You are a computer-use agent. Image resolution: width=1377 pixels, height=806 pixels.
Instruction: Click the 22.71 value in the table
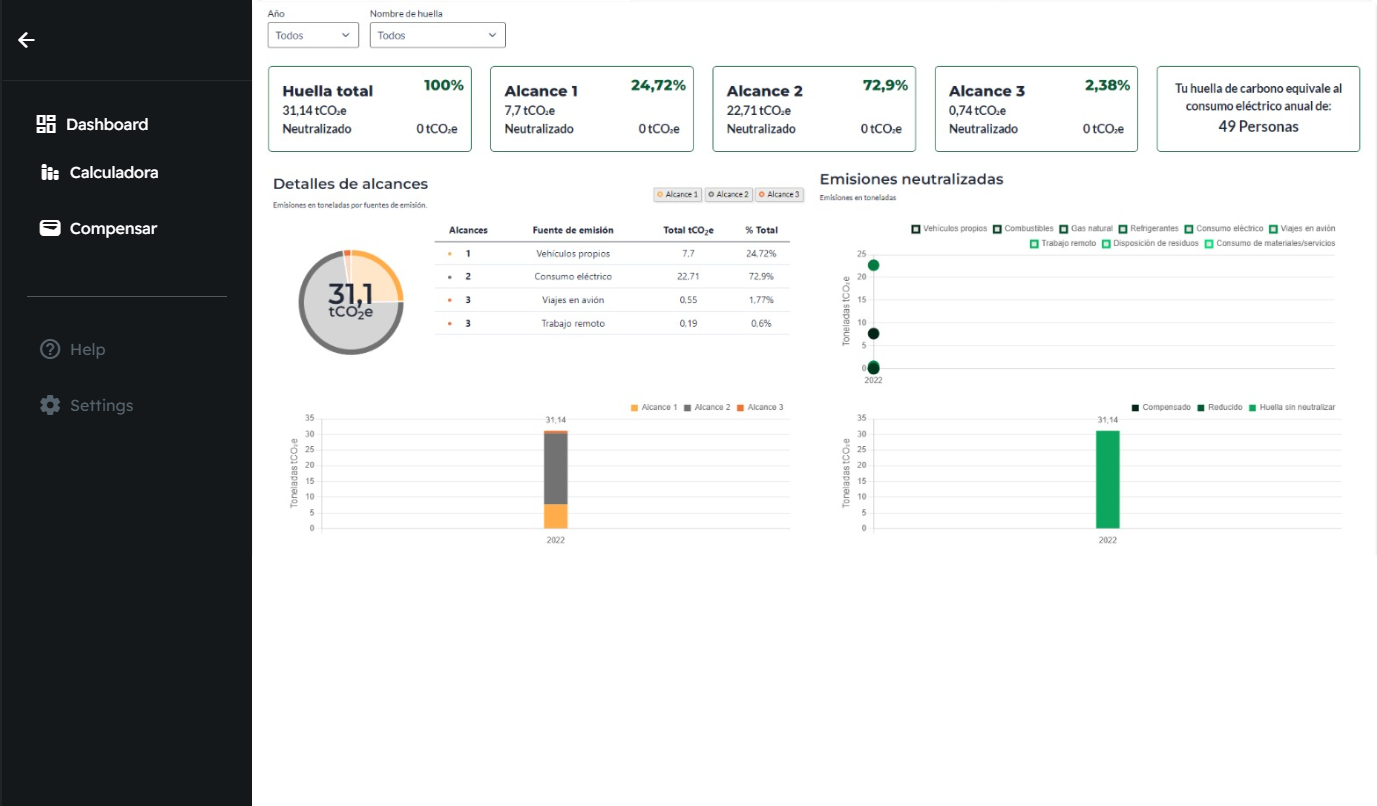pyautogui.click(x=688, y=277)
